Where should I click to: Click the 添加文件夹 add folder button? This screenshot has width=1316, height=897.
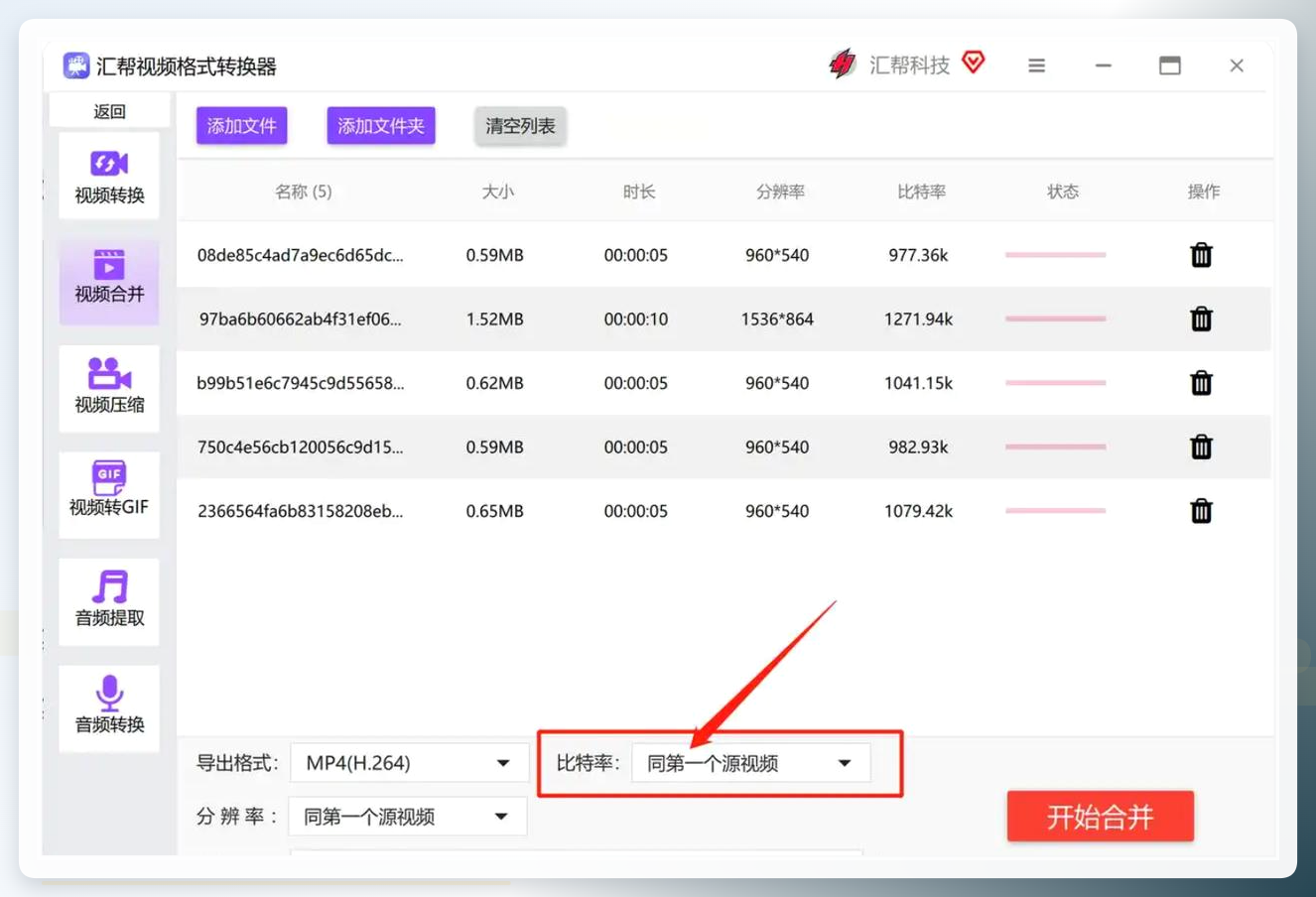click(x=381, y=126)
